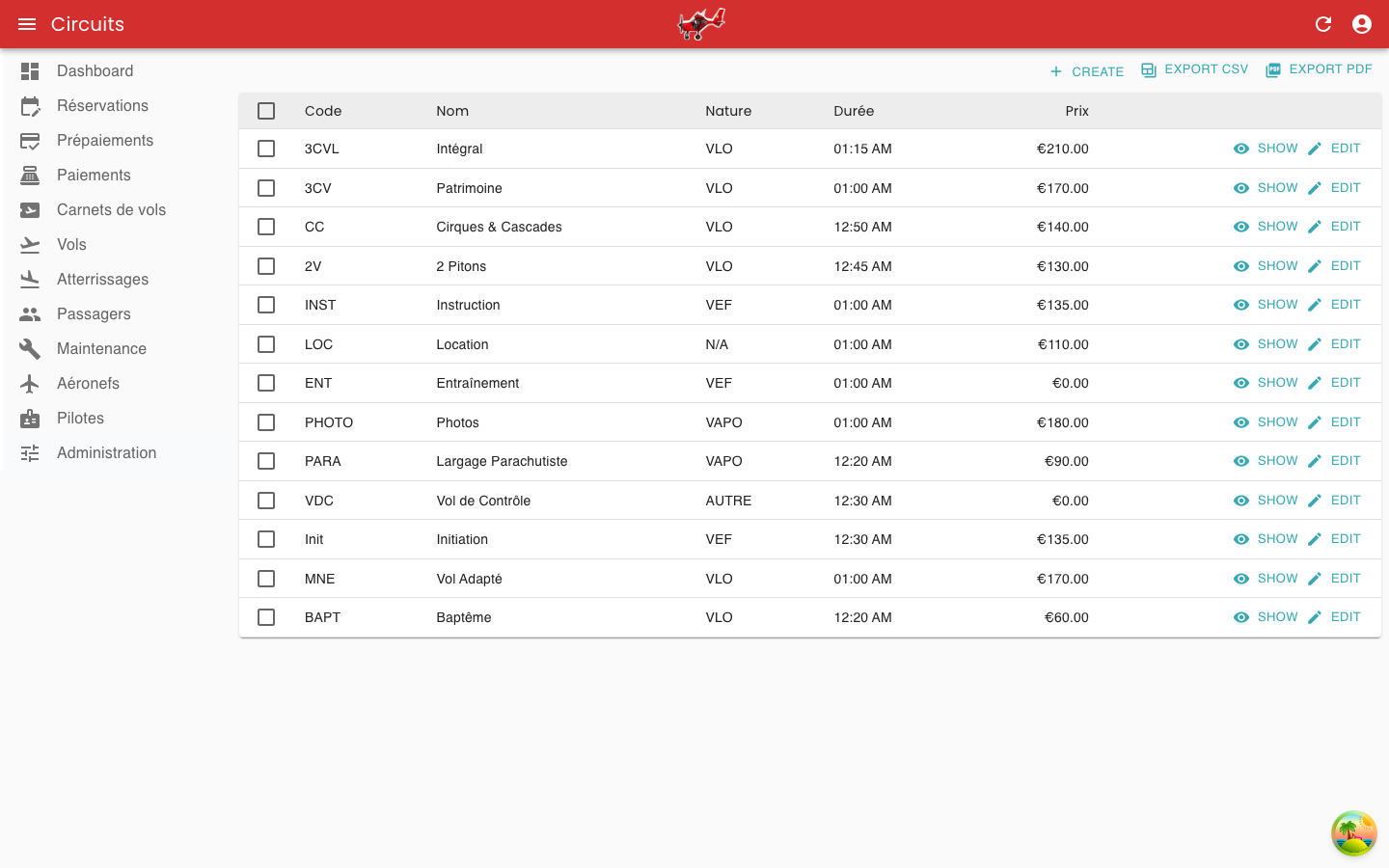
Task: Sort the table by Prix column header
Action: click(1076, 111)
